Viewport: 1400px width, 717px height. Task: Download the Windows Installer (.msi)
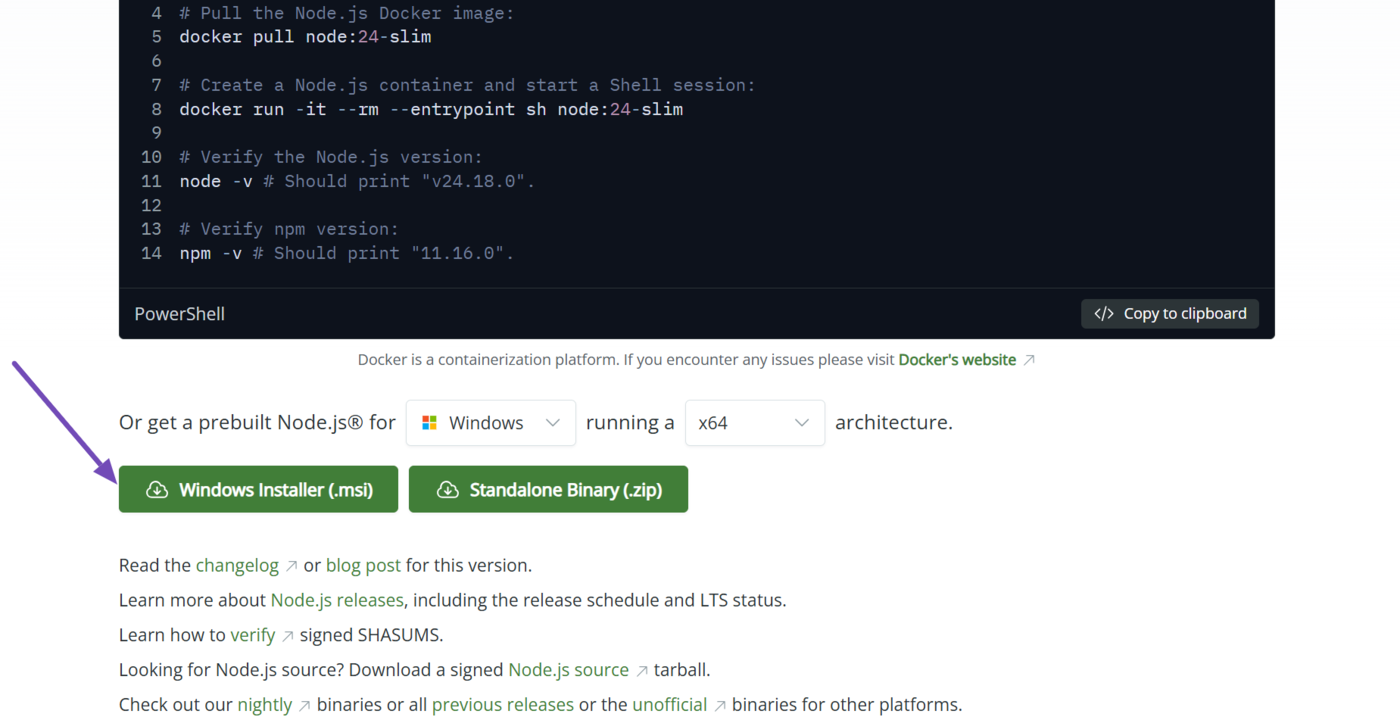[258, 489]
